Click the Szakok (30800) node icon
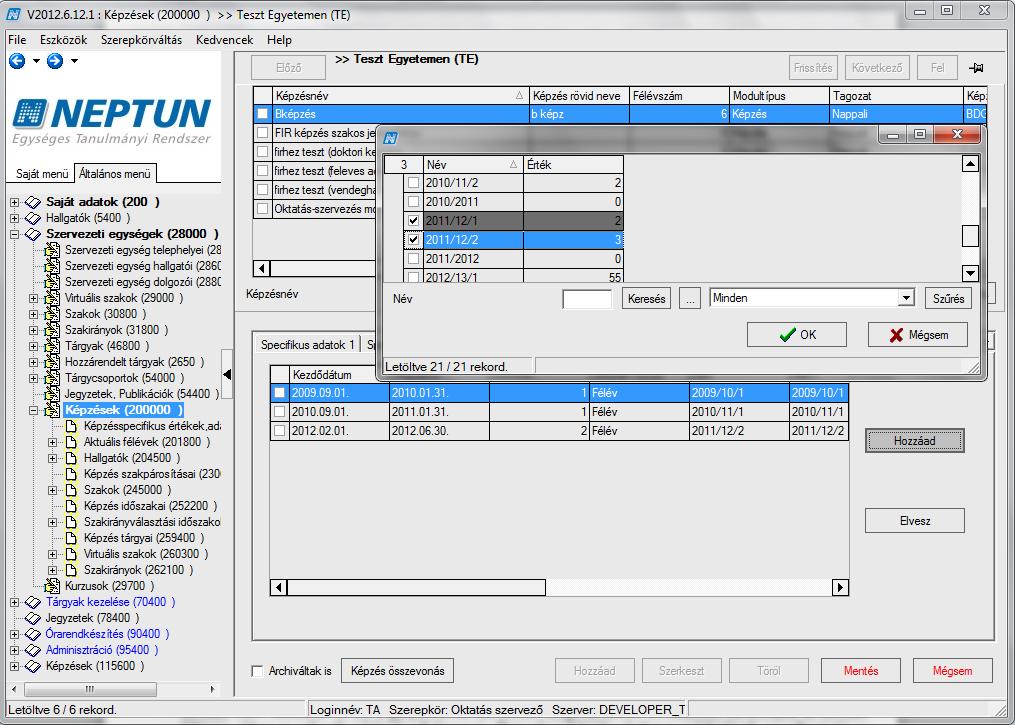Screen dimensions: 1015x725 (52, 314)
